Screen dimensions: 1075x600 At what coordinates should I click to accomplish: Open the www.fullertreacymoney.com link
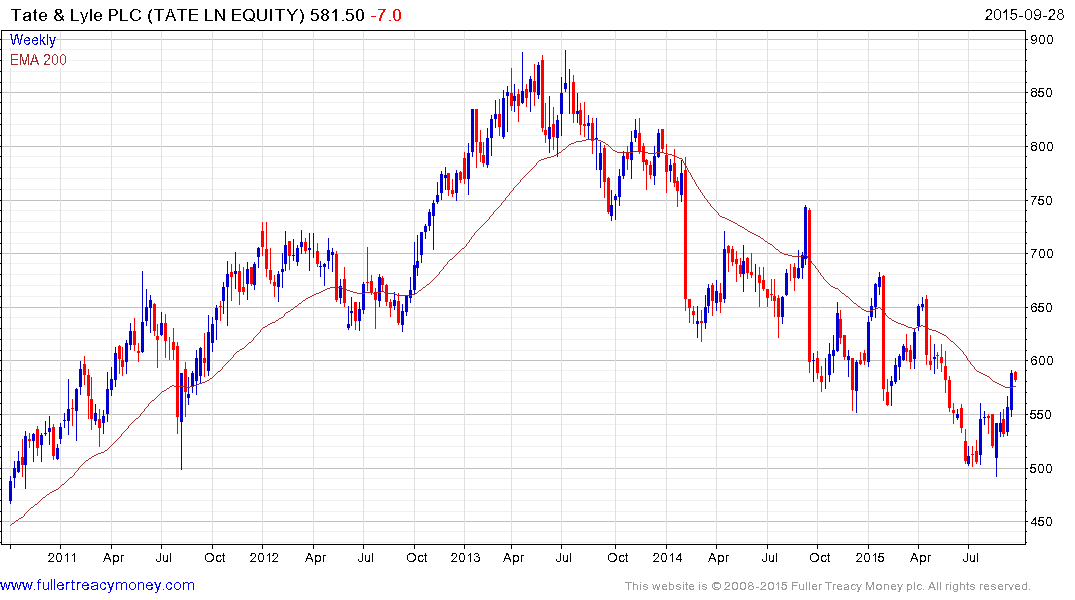(97, 586)
